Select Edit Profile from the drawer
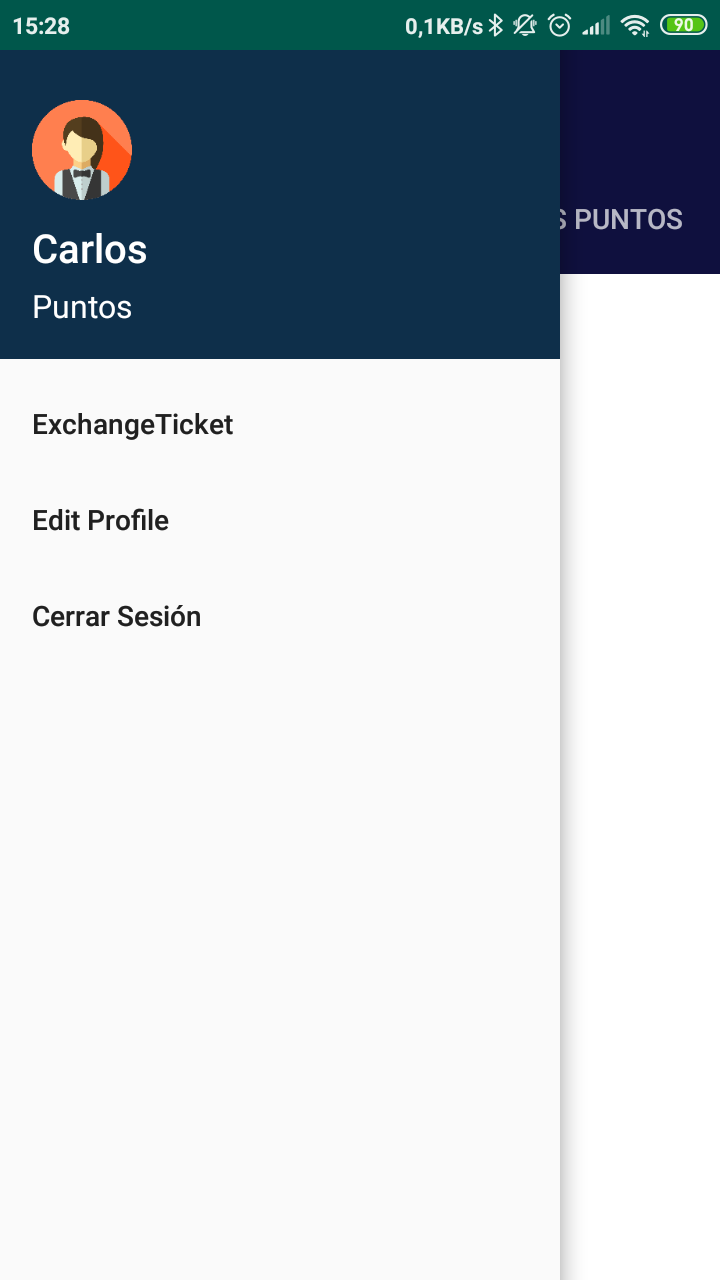720x1280 pixels. (101, 521)
